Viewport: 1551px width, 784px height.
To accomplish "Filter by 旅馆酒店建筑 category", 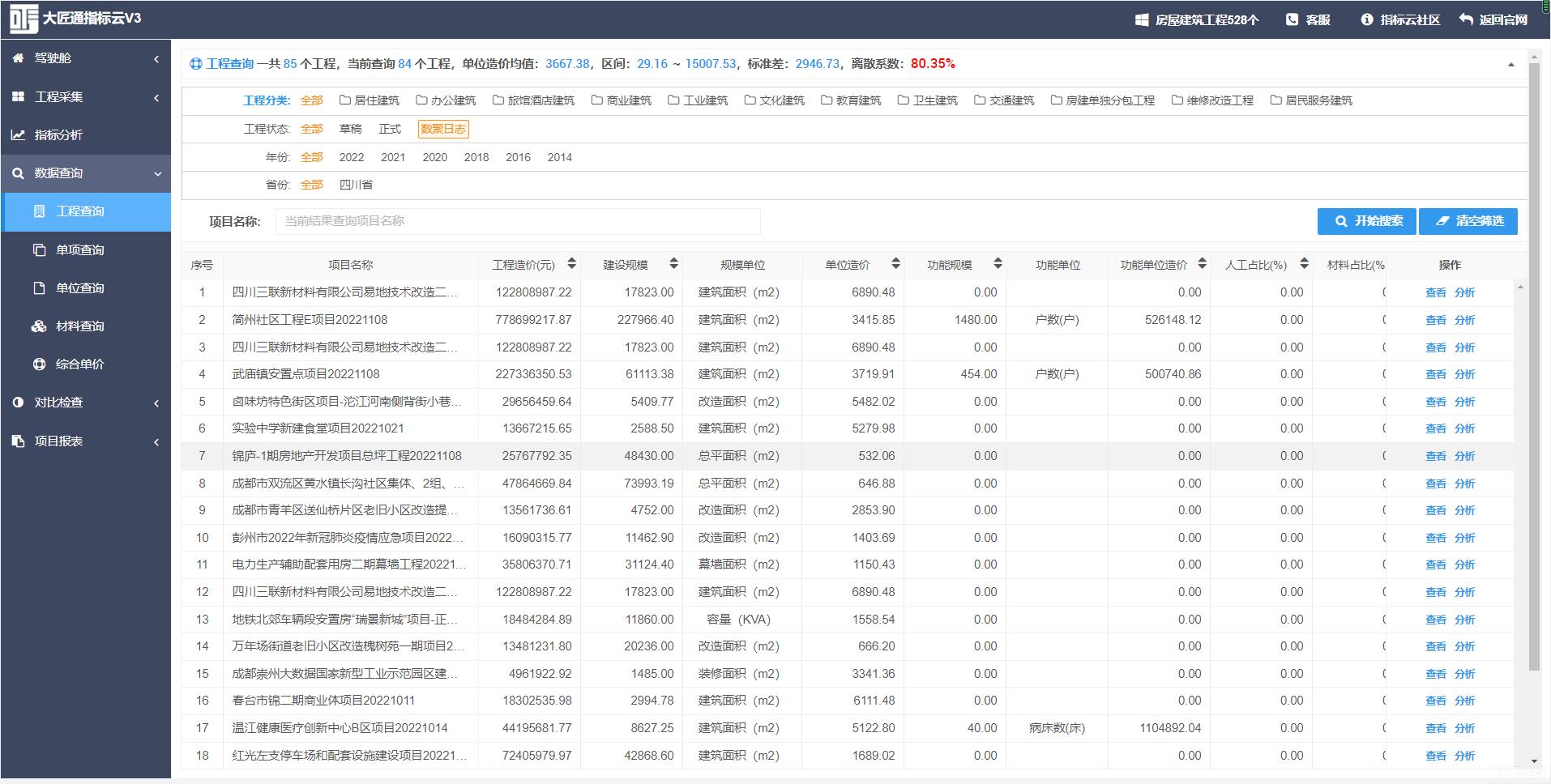I will point(533,100).
